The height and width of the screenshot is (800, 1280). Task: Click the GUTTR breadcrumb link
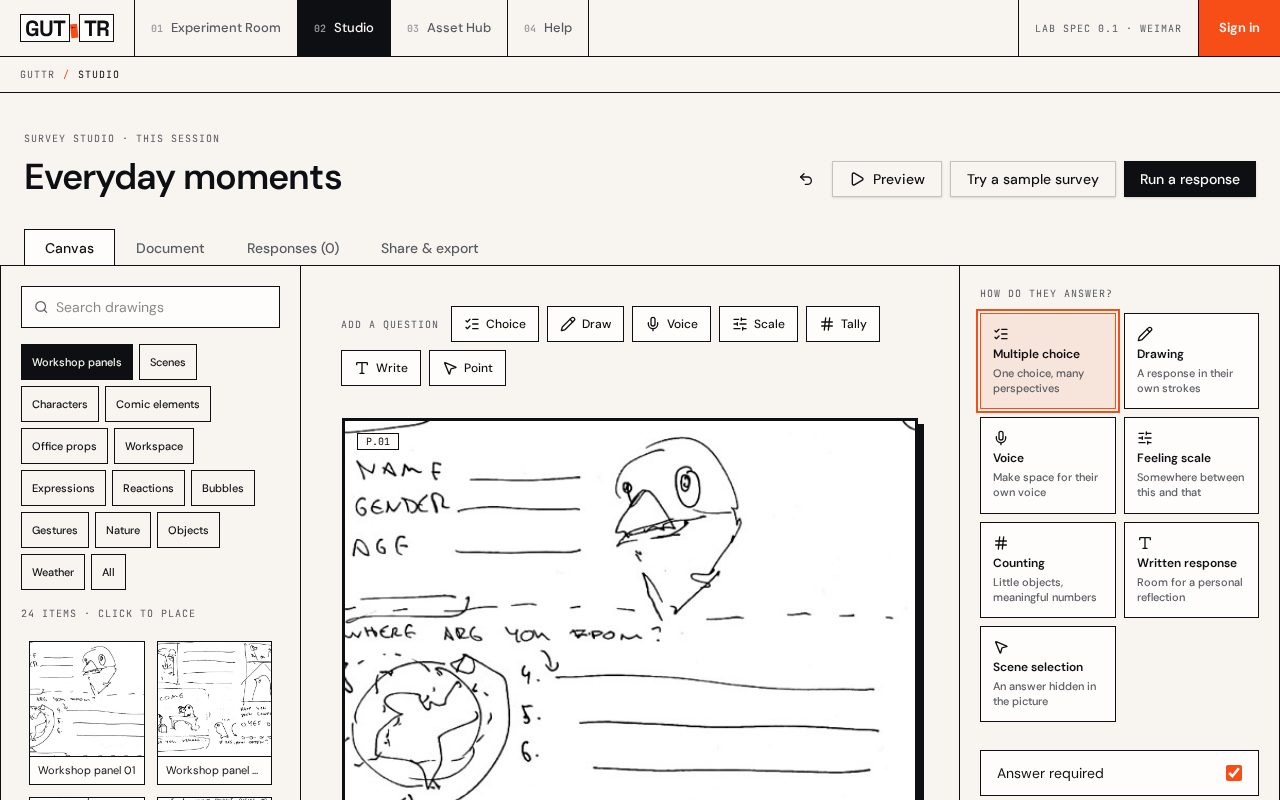click(37, 75)
